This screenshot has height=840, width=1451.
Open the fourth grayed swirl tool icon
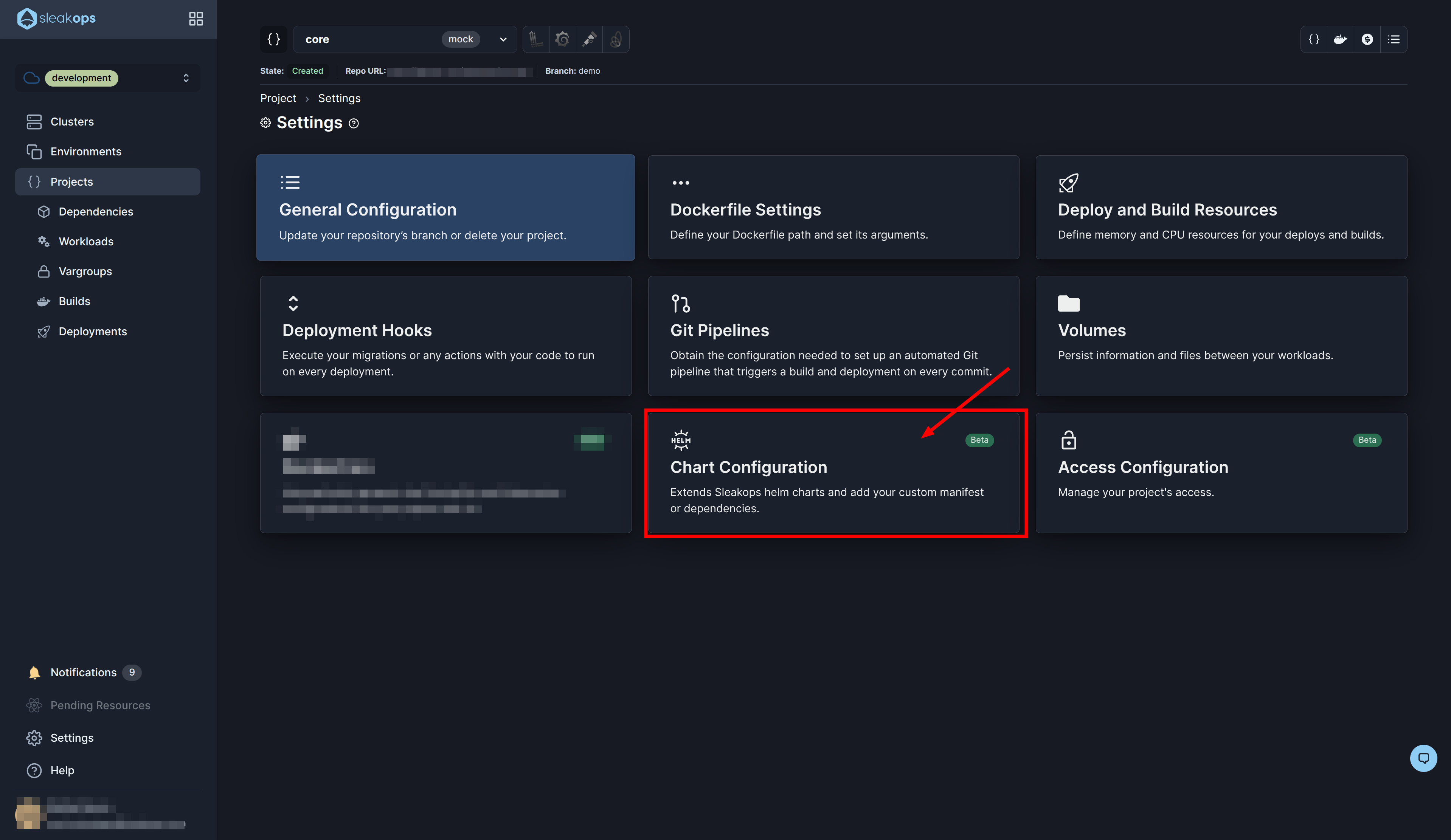pyautogui.click(x=616, y=39)
